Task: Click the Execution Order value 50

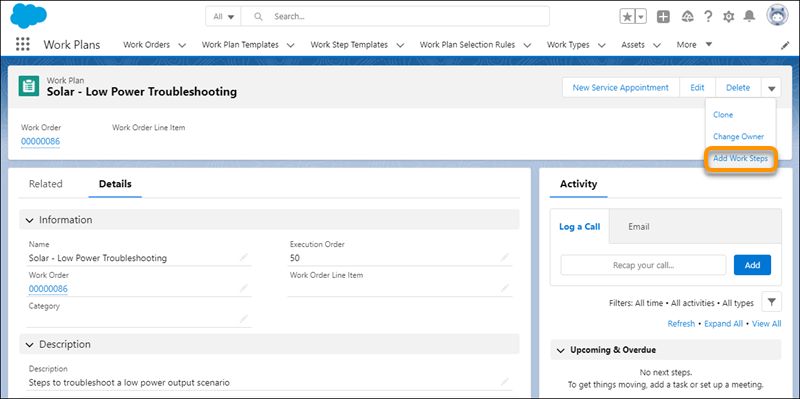Action: 295,258
